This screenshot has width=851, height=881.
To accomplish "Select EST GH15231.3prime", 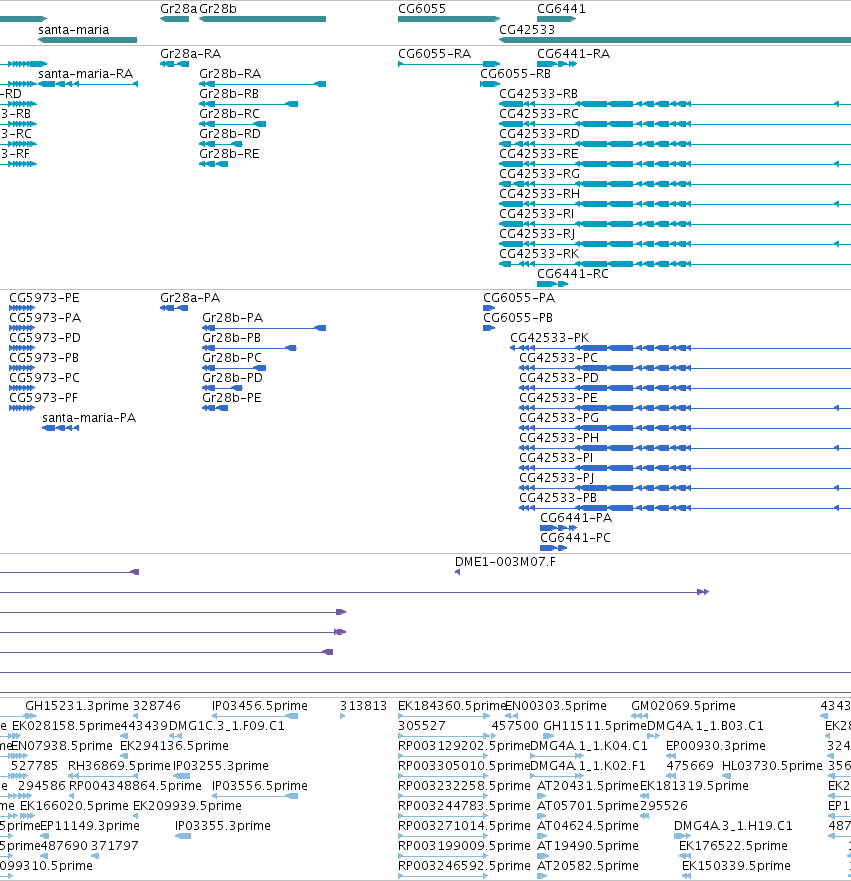I will (x=77, y=706).
